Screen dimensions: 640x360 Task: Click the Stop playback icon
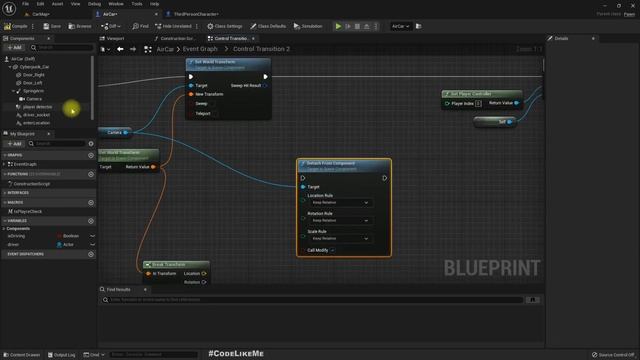click(x=357, y=26)
